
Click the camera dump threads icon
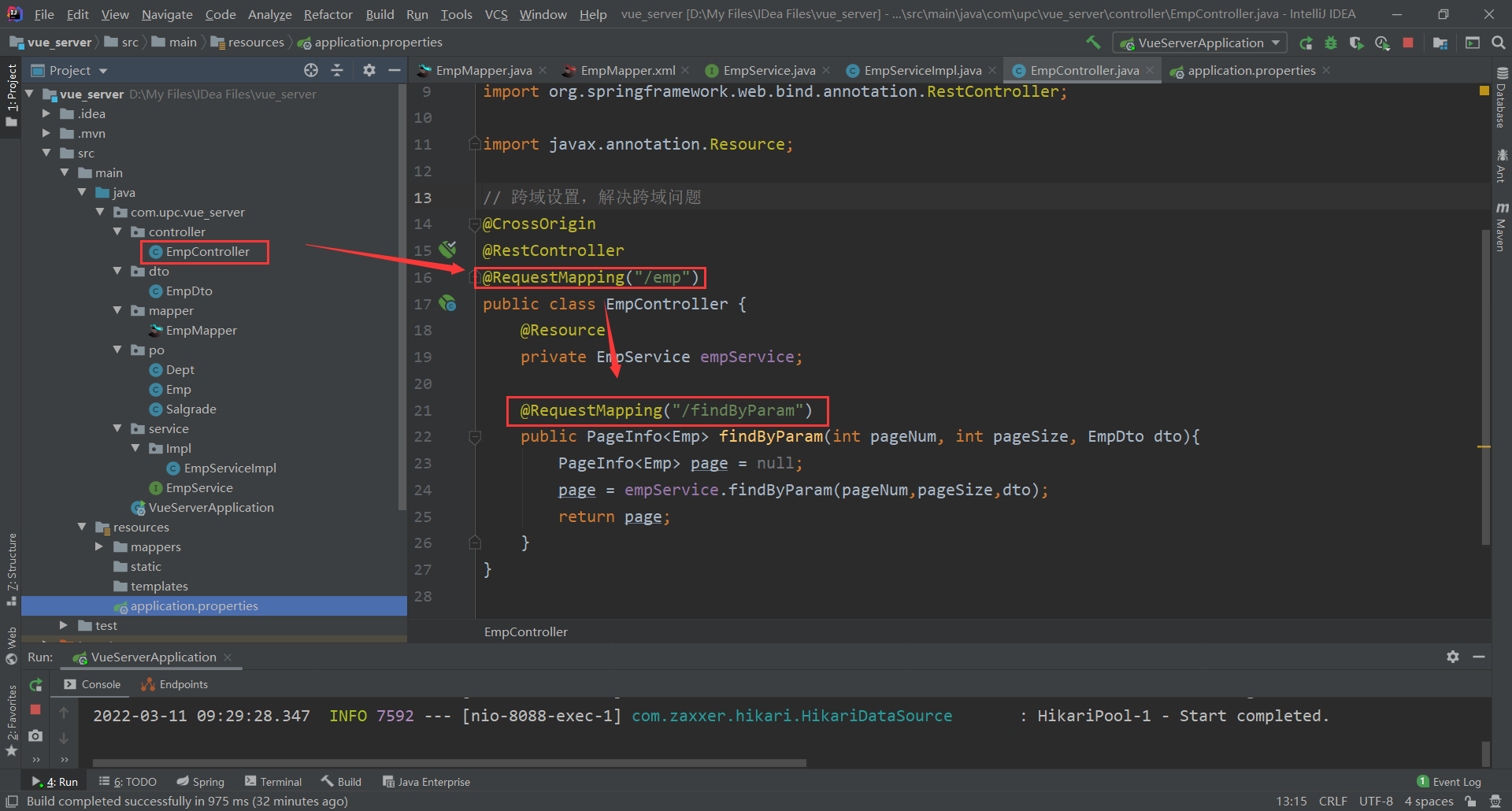coord(35,735)
